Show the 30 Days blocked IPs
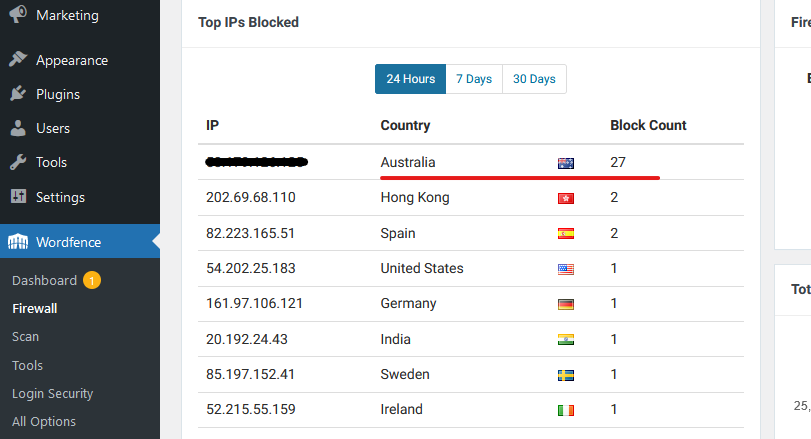 pyautogui.click(x=534, y=79)
